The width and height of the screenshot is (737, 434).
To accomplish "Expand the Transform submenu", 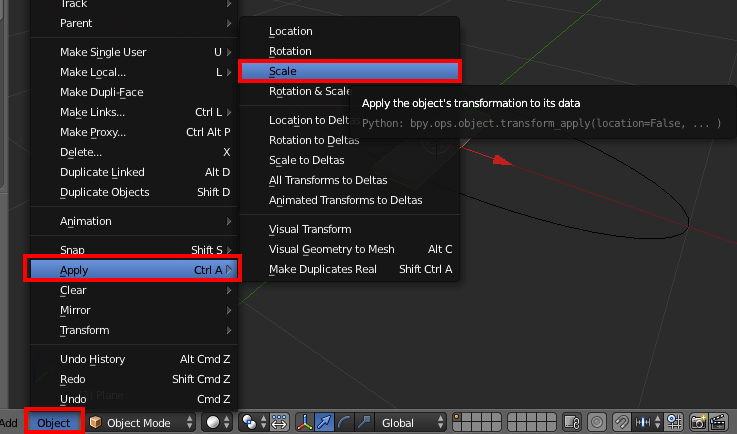I will tap(133, 330).
